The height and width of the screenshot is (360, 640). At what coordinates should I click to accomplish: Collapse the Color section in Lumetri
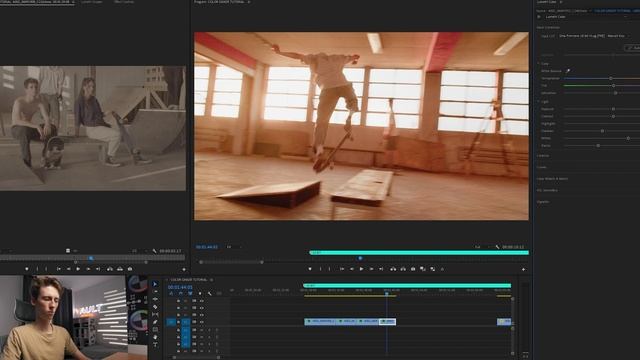click(539, 64)
